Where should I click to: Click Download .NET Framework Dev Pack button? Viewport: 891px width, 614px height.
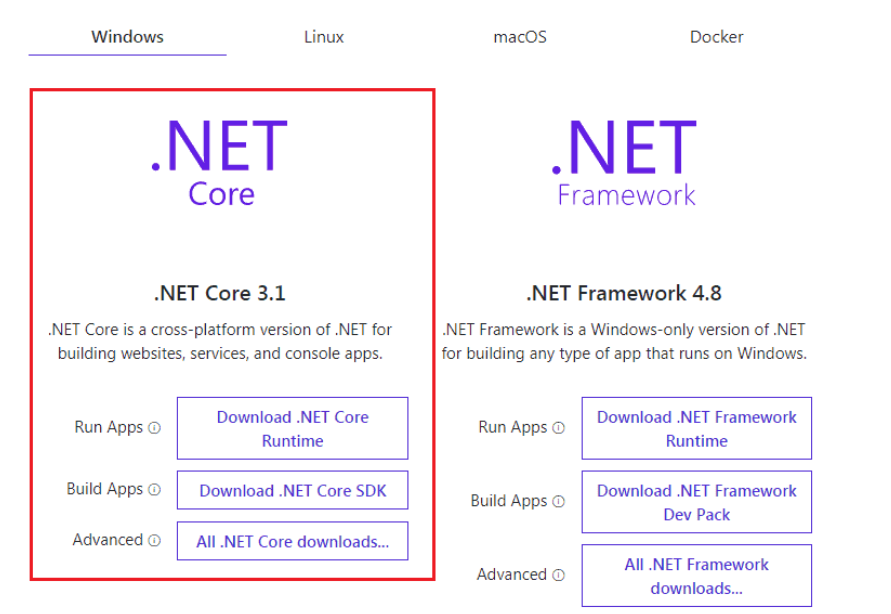(697, 502)
